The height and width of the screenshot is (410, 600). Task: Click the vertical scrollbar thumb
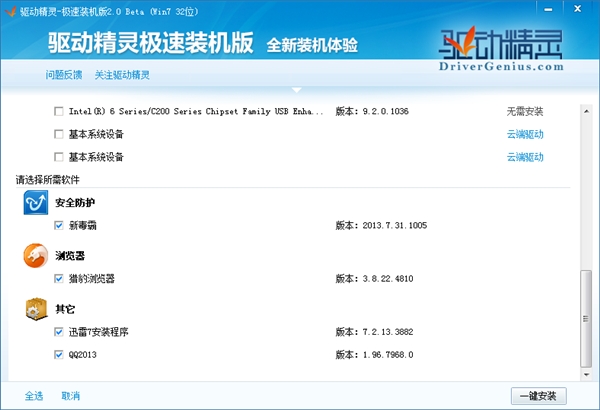pyautogui.click(x=586, y=319)
